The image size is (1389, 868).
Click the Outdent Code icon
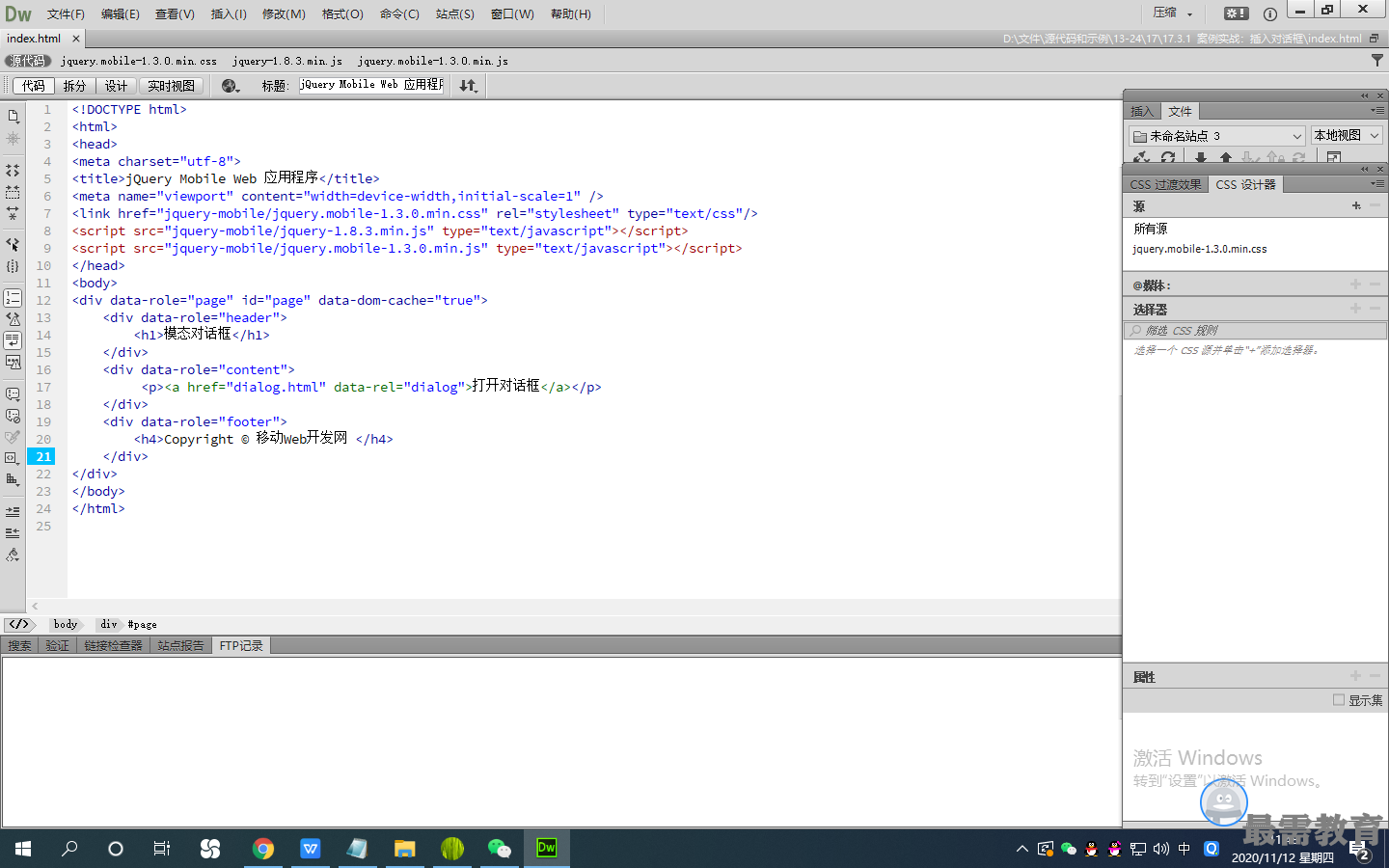(x=13, y=532)
